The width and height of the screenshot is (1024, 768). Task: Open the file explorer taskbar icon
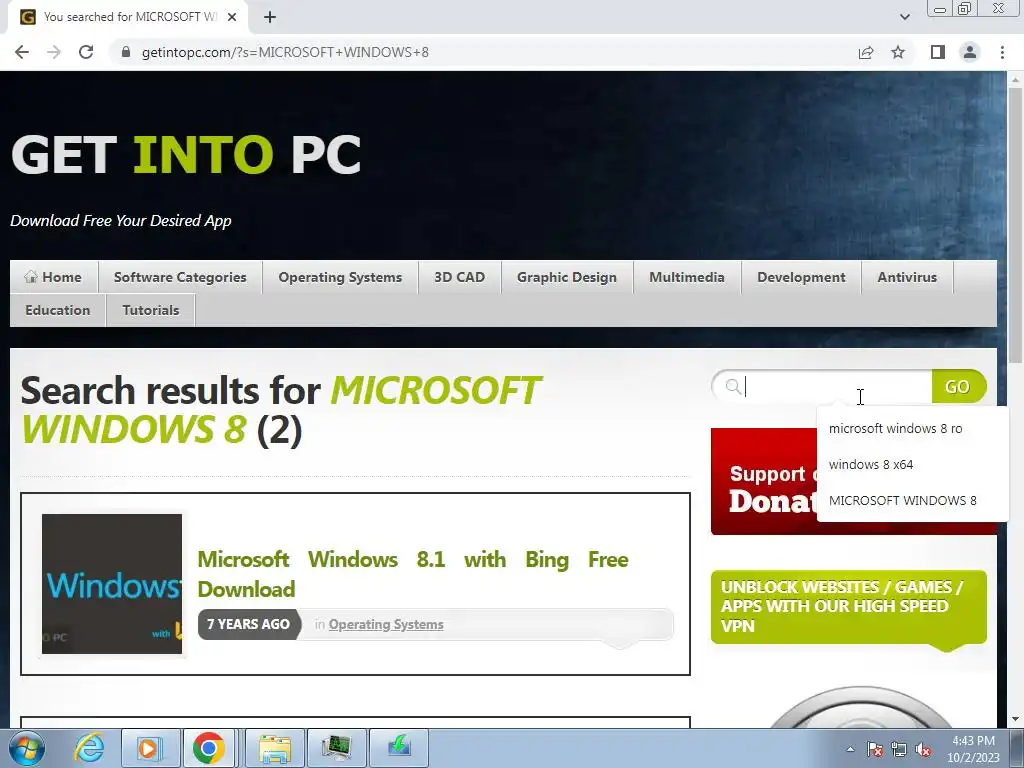[274, 748]
